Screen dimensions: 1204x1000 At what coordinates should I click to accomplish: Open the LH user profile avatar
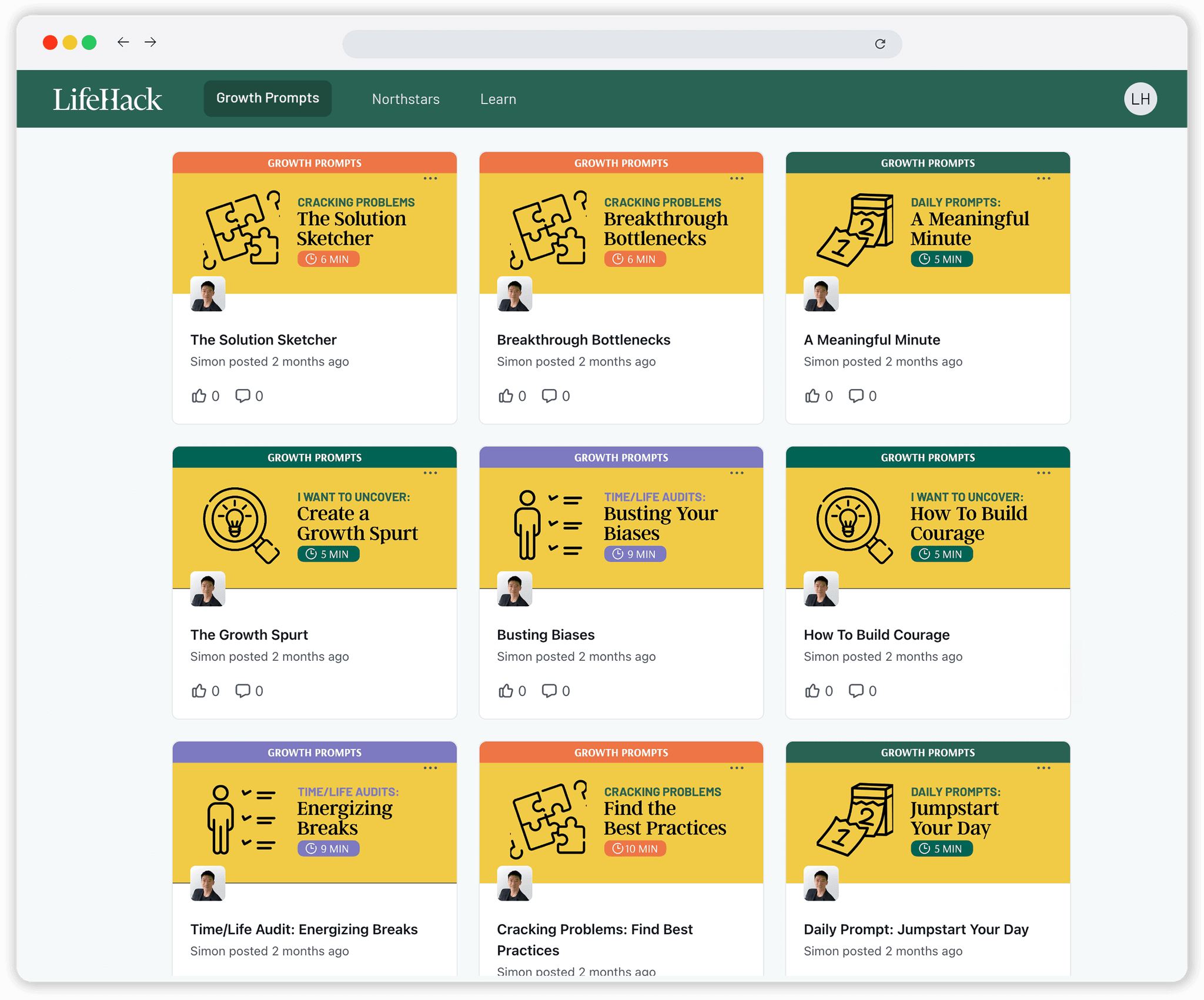[1141, 99]
